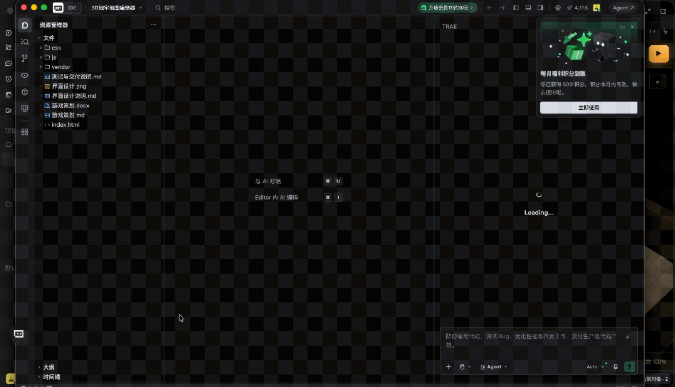Click the TRAE label in chat panel header
Image resolution: width=675 pixels, height=387 pixels.
pos(449,27)
